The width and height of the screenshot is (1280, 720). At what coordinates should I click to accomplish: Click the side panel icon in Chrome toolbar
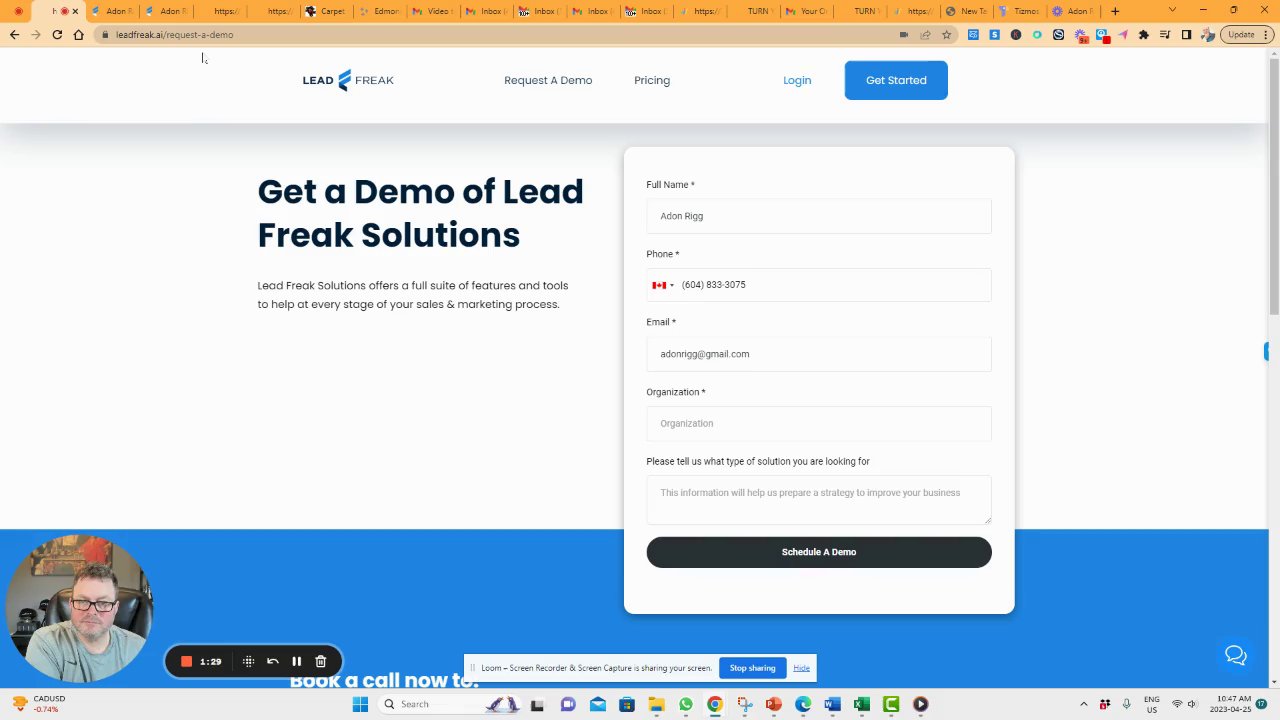point(1186,34)
